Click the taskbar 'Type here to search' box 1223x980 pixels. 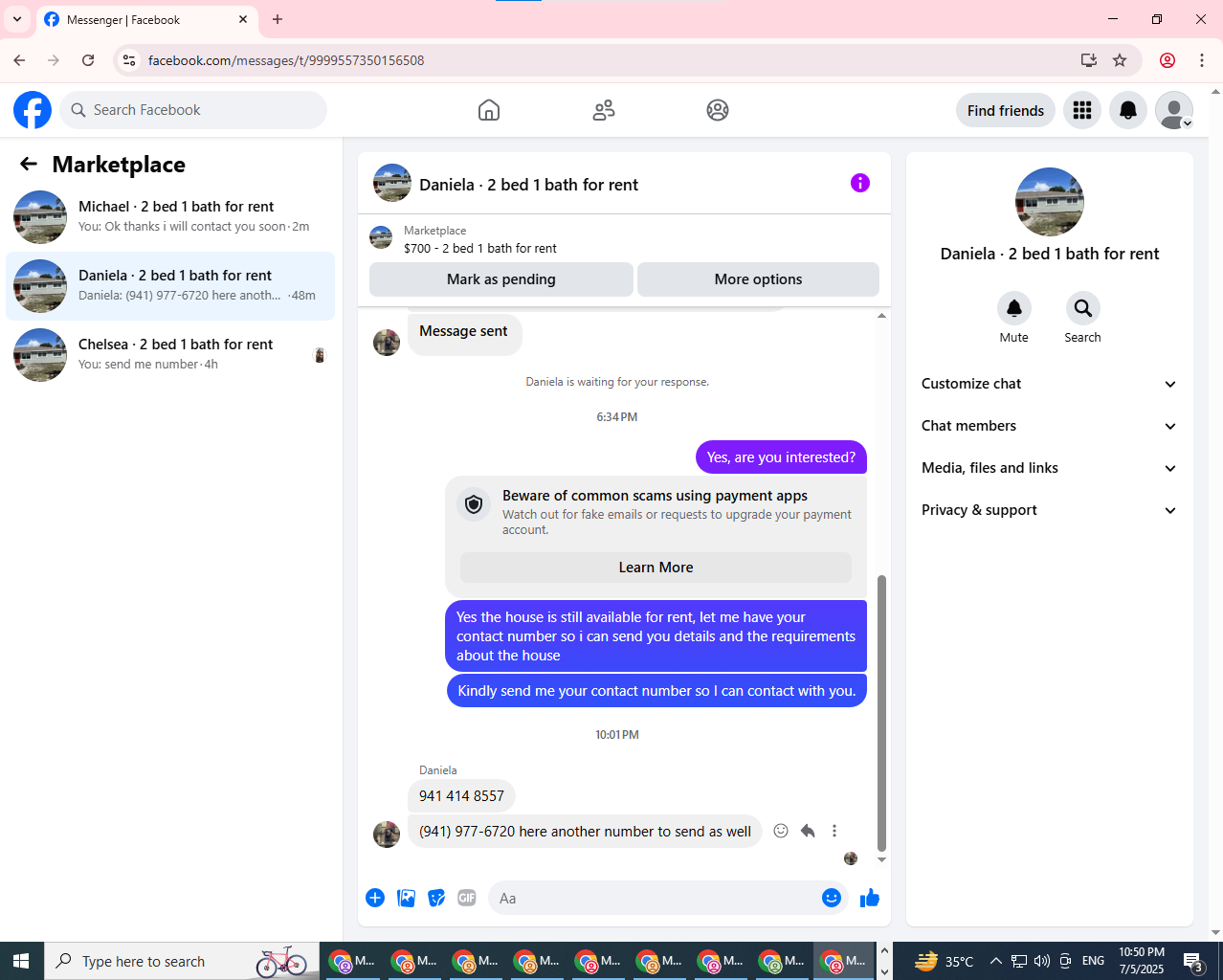point(182,961)
